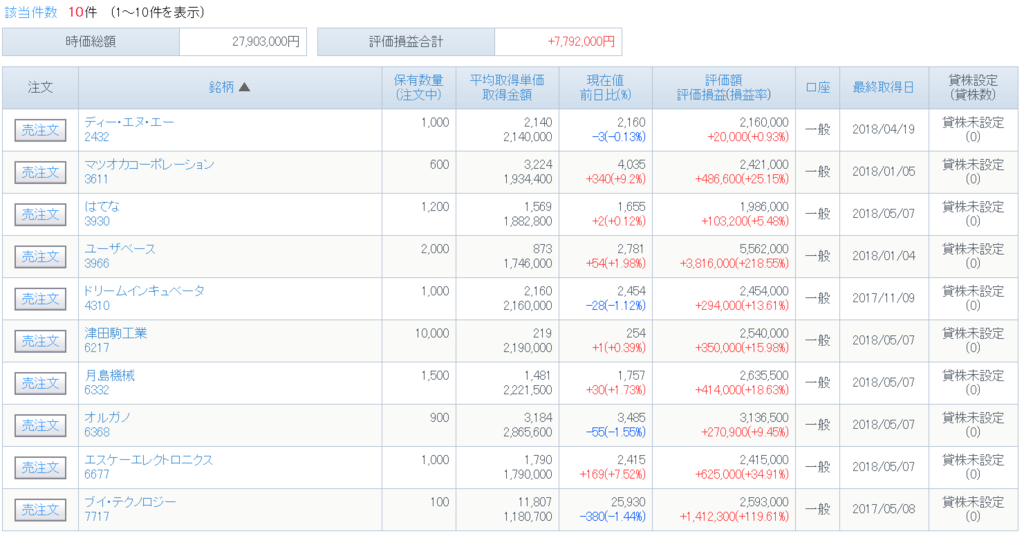Click stock code 3966
1024x536 pixels.
[x=97, y=264]
